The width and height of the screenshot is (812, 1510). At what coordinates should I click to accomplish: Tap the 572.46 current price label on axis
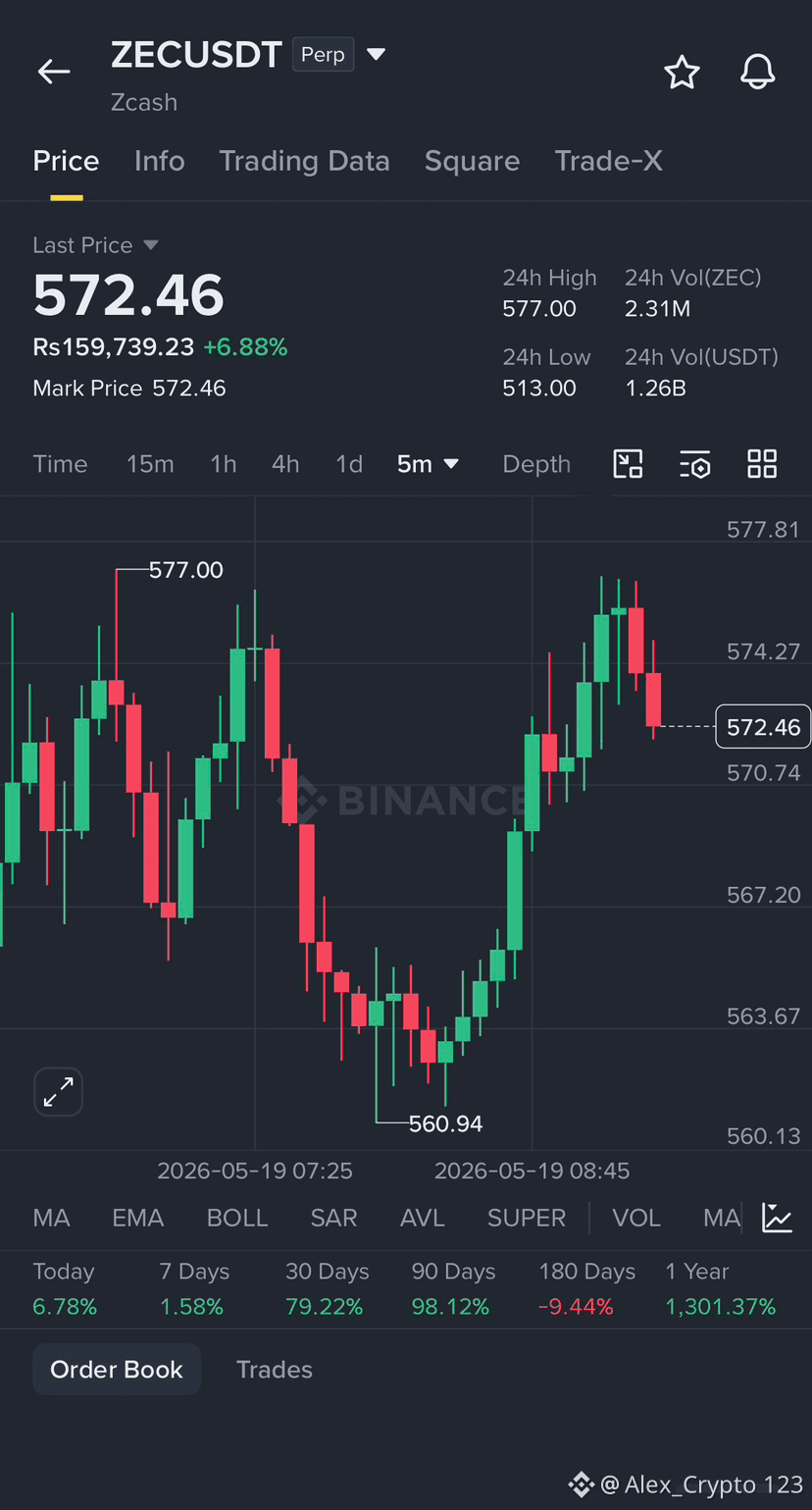pos(764,727)
